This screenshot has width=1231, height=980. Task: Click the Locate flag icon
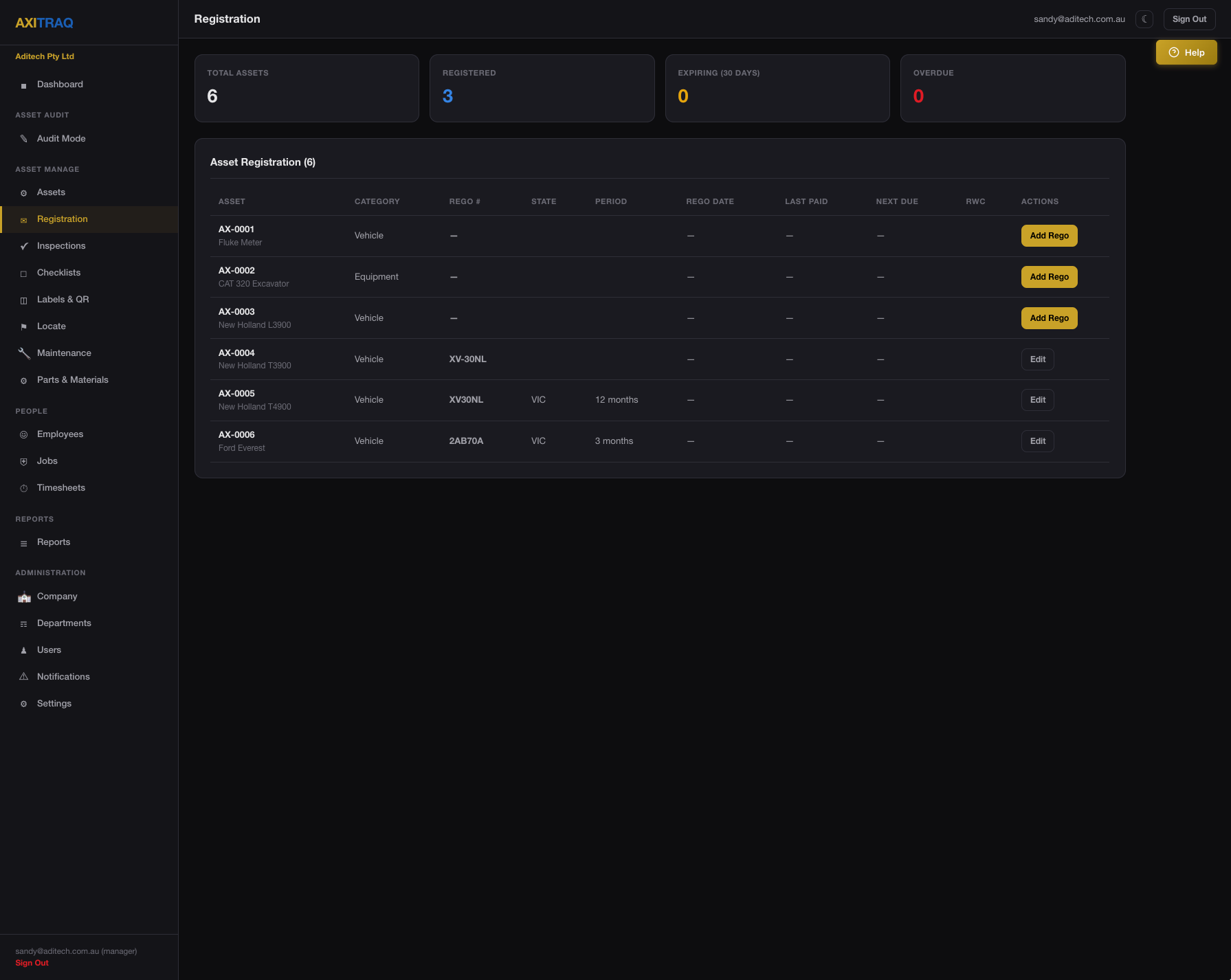point(23,327)
